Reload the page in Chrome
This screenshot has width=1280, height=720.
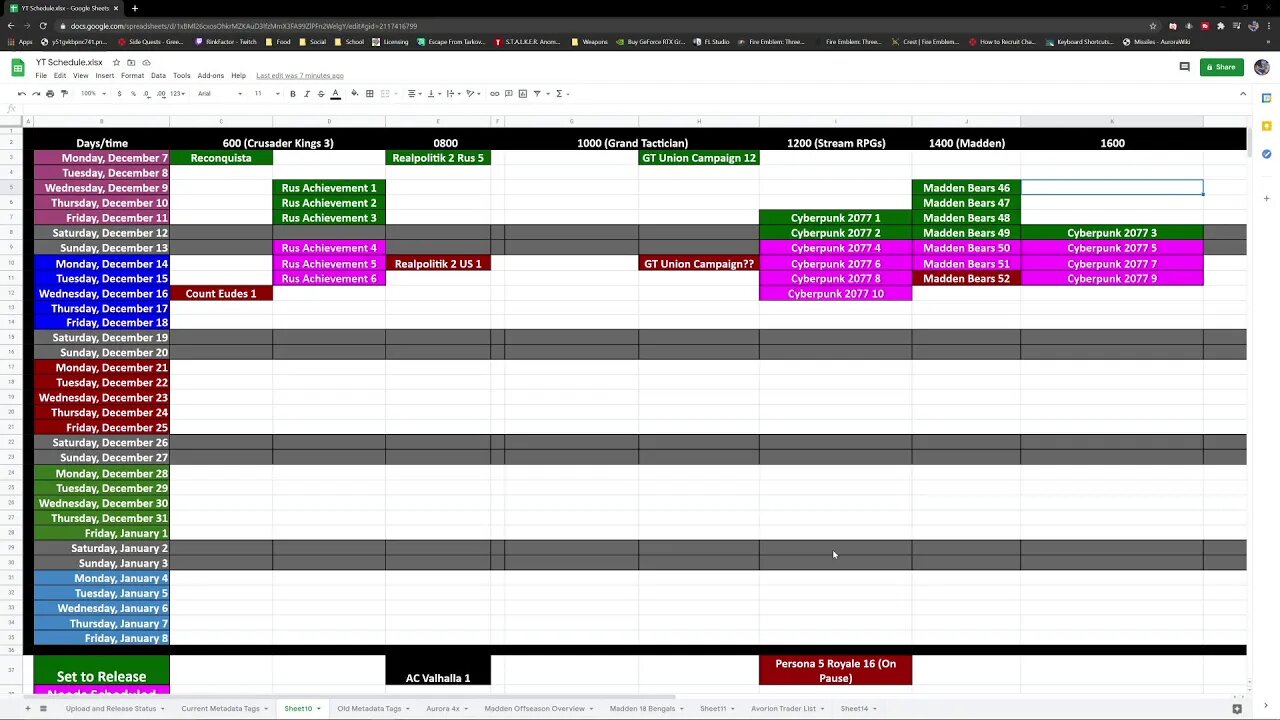(43, 26)
